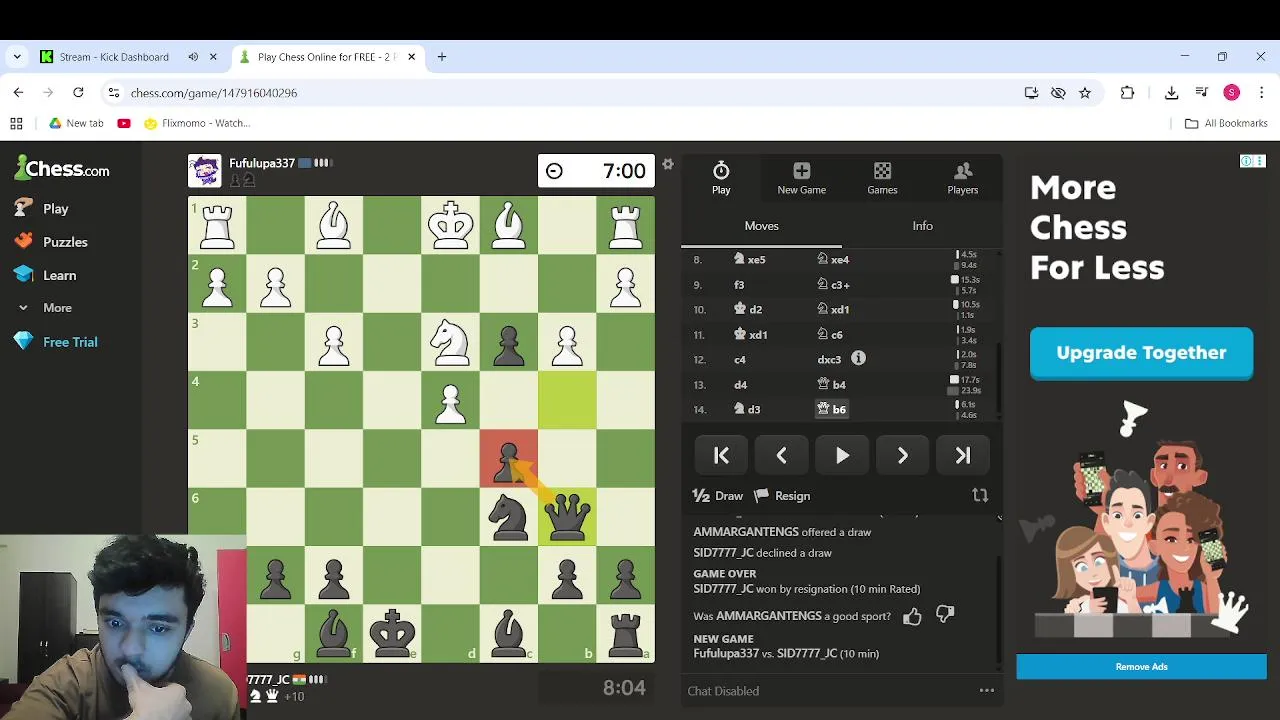Viewport: 1280px width, 720px height.
Task: Select the highlighted red pawn square
Action: coord(509,458)
